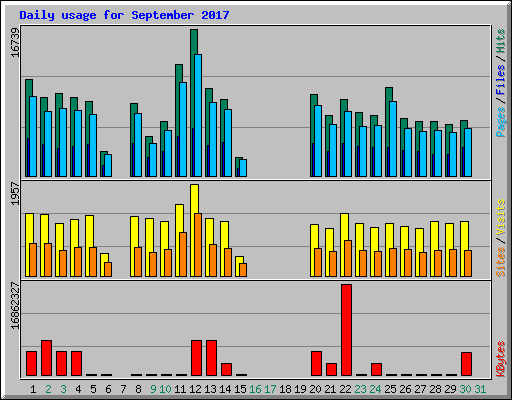Click the orange sites bar for day 11
Viewport: 512px width, 400px height.
183,254
